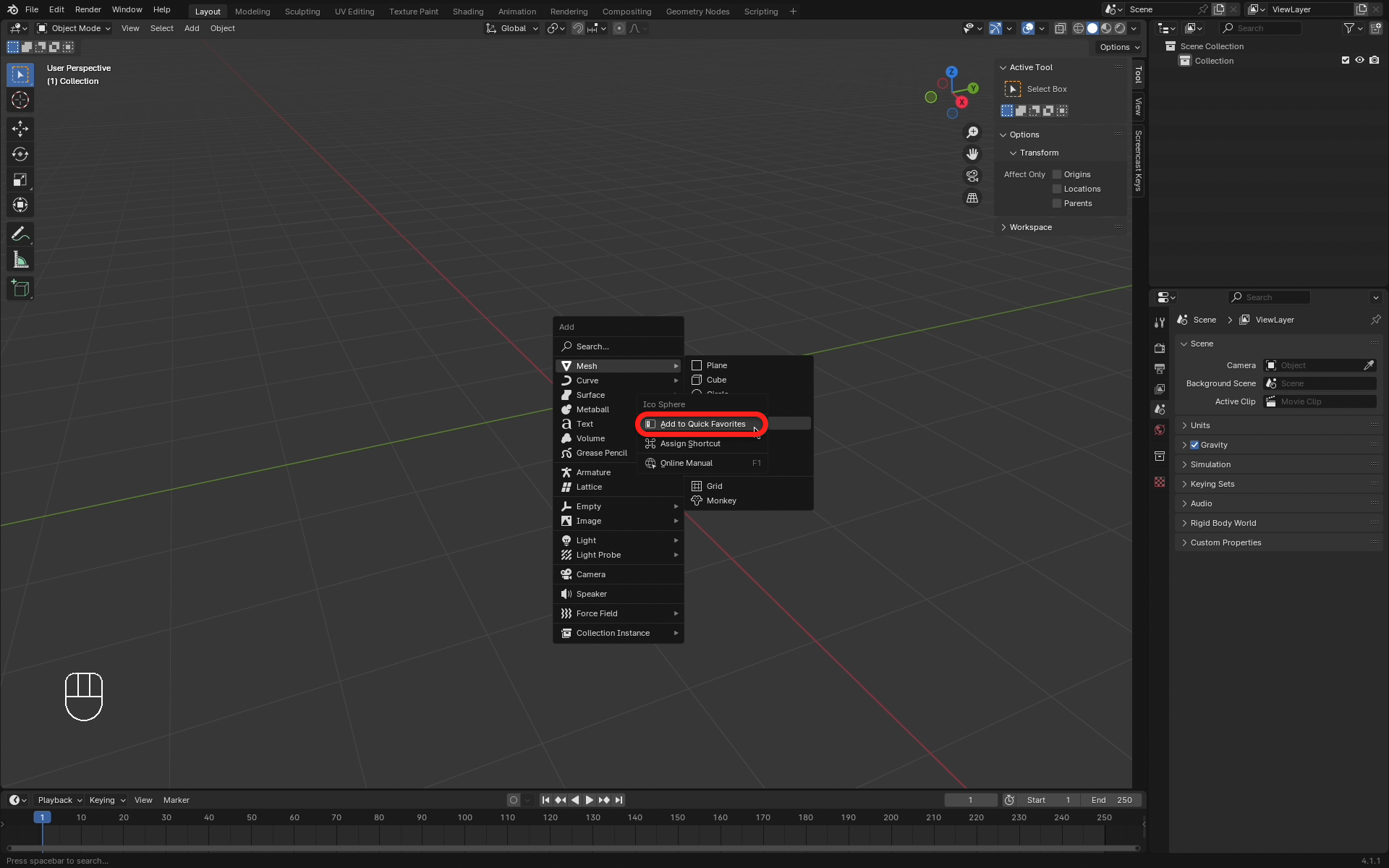
Task: Open the Options dropdown in viewport header
Action: [1119, 47]
